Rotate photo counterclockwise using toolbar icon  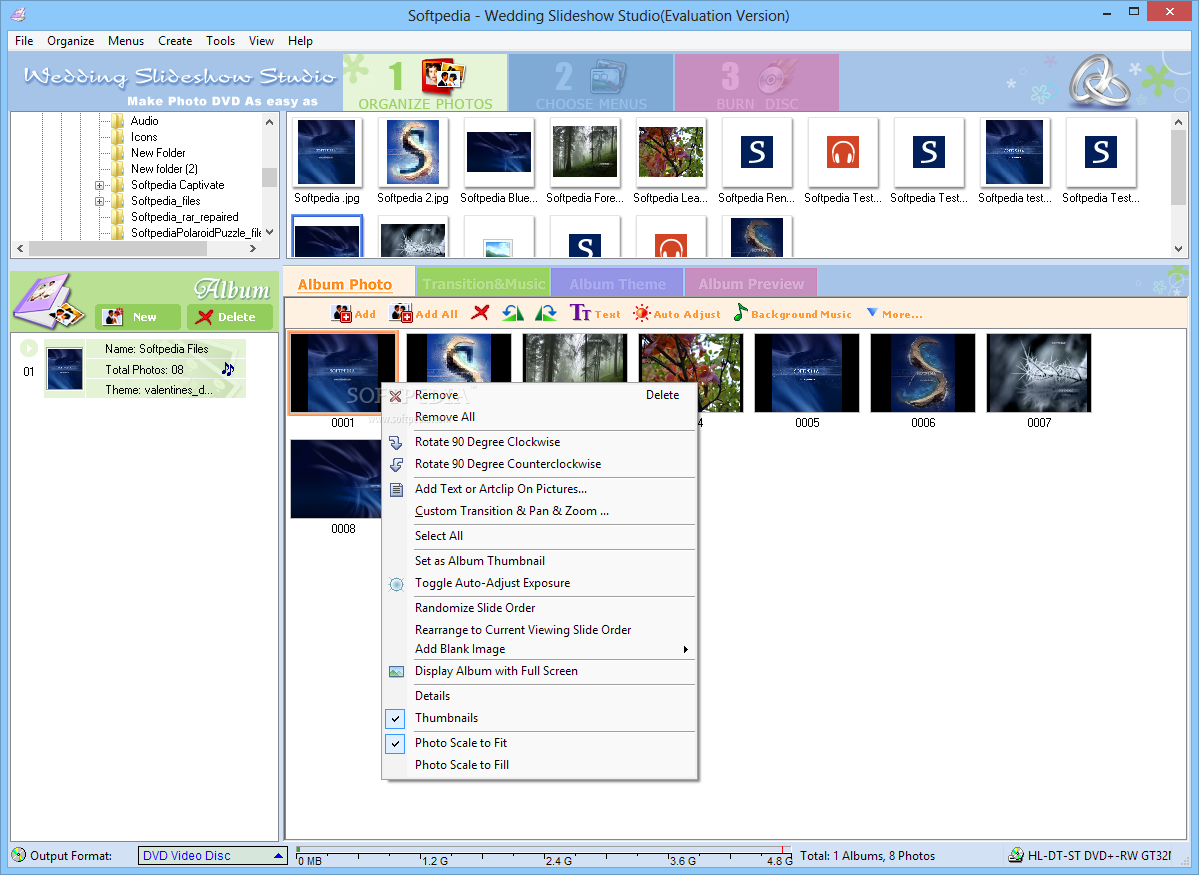pyautogui.click(x=513, y=313)
